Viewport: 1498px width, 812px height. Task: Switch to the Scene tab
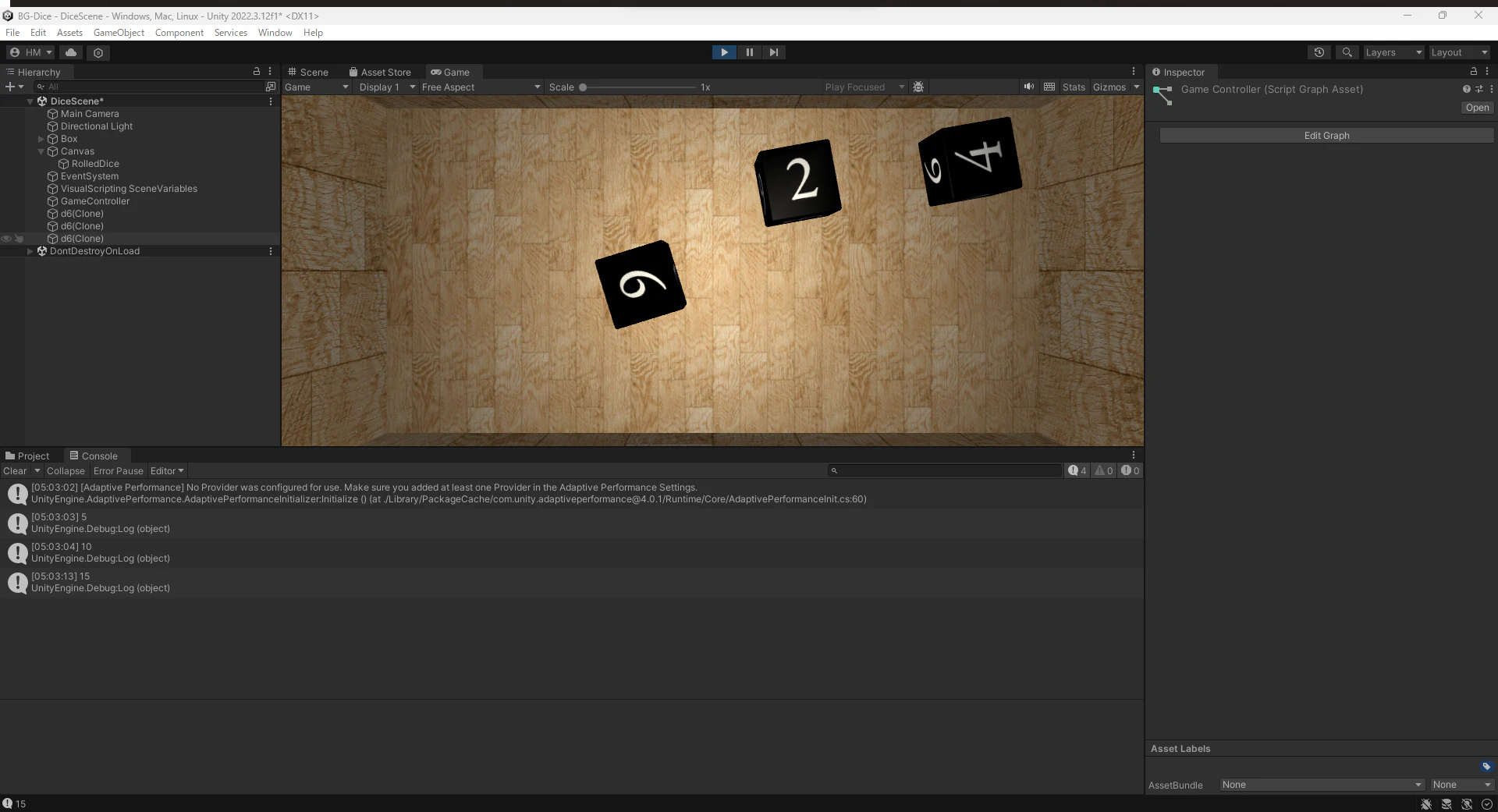[308, 72]
